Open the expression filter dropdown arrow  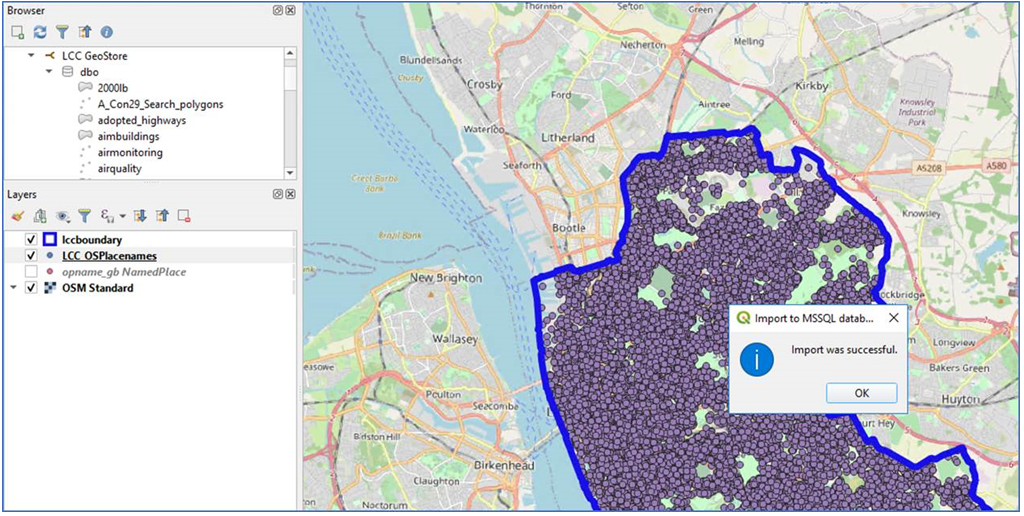[x=122, y=216]
